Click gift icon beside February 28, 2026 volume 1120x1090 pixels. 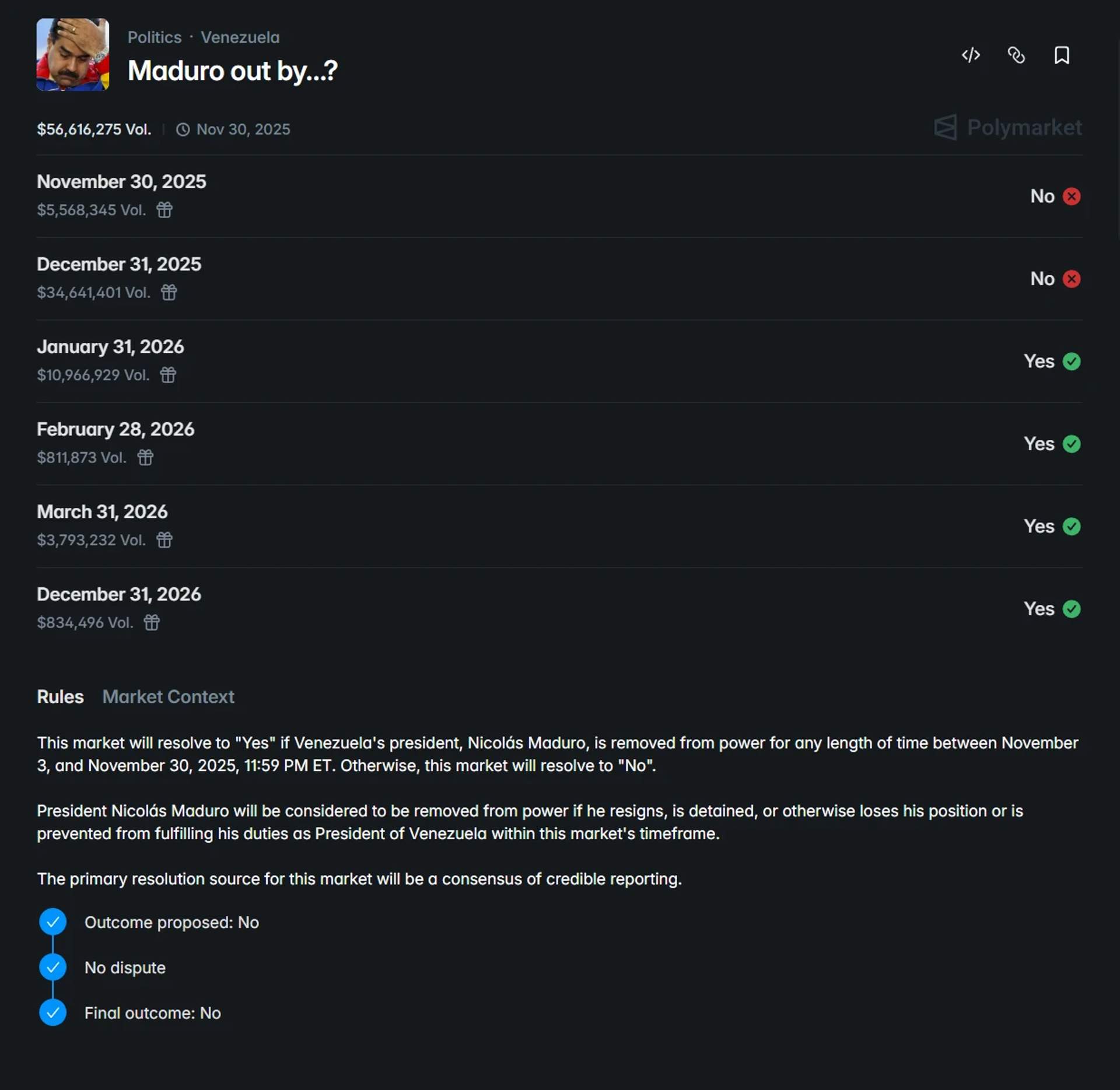pyautogui.click(x=145, y=457)
